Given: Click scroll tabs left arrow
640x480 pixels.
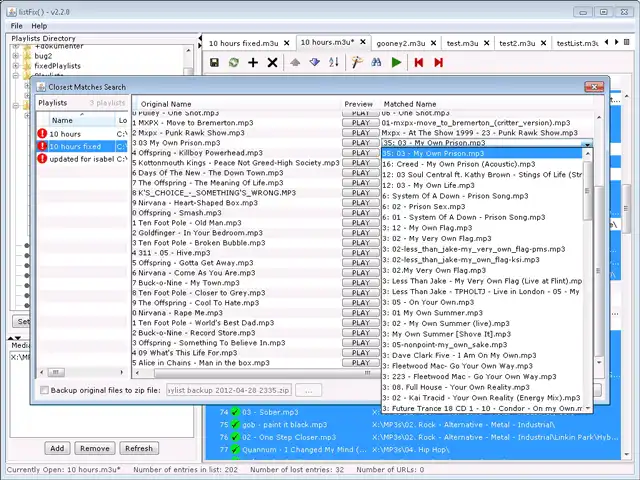Looking at the screenshot, I should point(606,42).
